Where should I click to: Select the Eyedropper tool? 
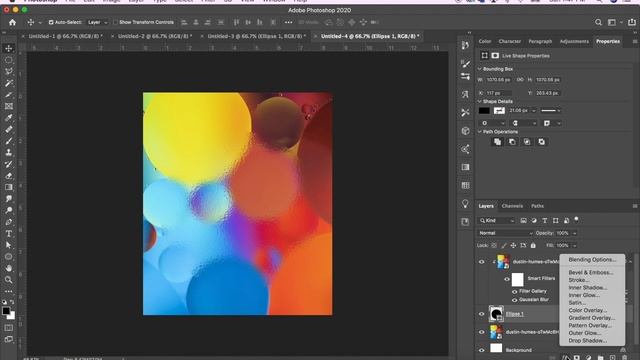[9, 118]
